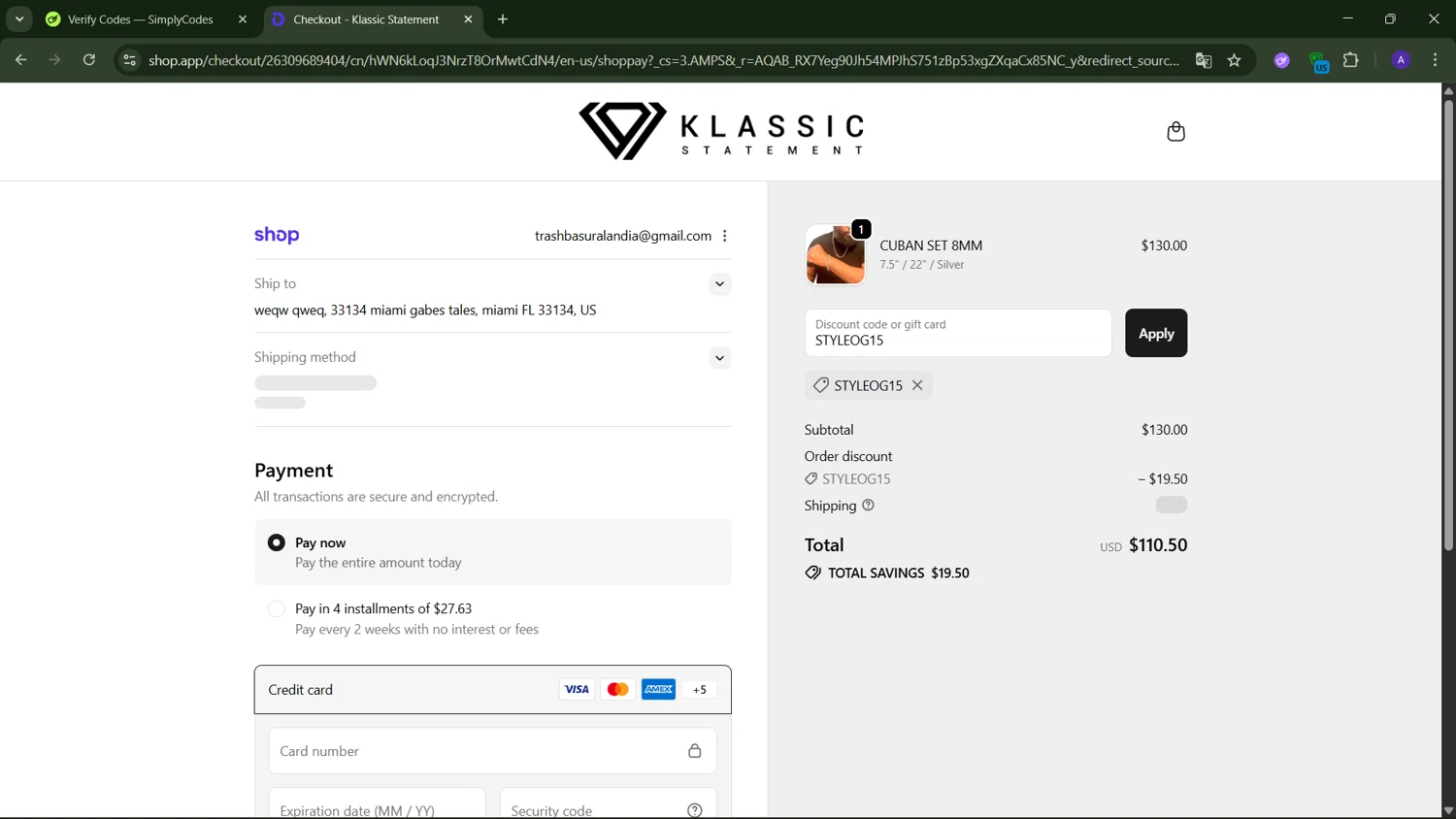Focus the Security code field
This screenshot has width=1456, height=819.
click(x=608, y=803)
